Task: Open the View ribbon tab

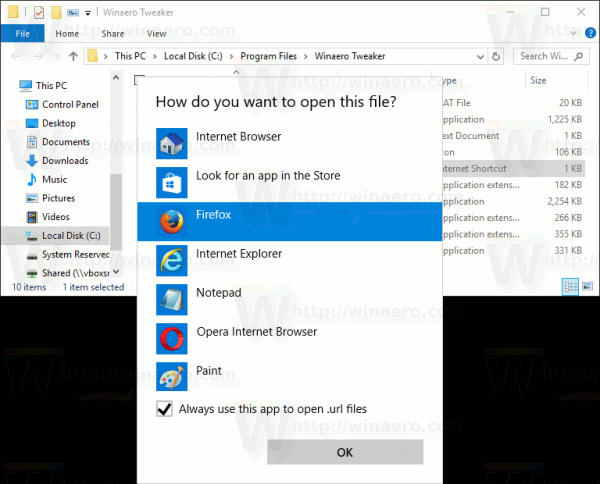Action: click(x=157, y=34)
